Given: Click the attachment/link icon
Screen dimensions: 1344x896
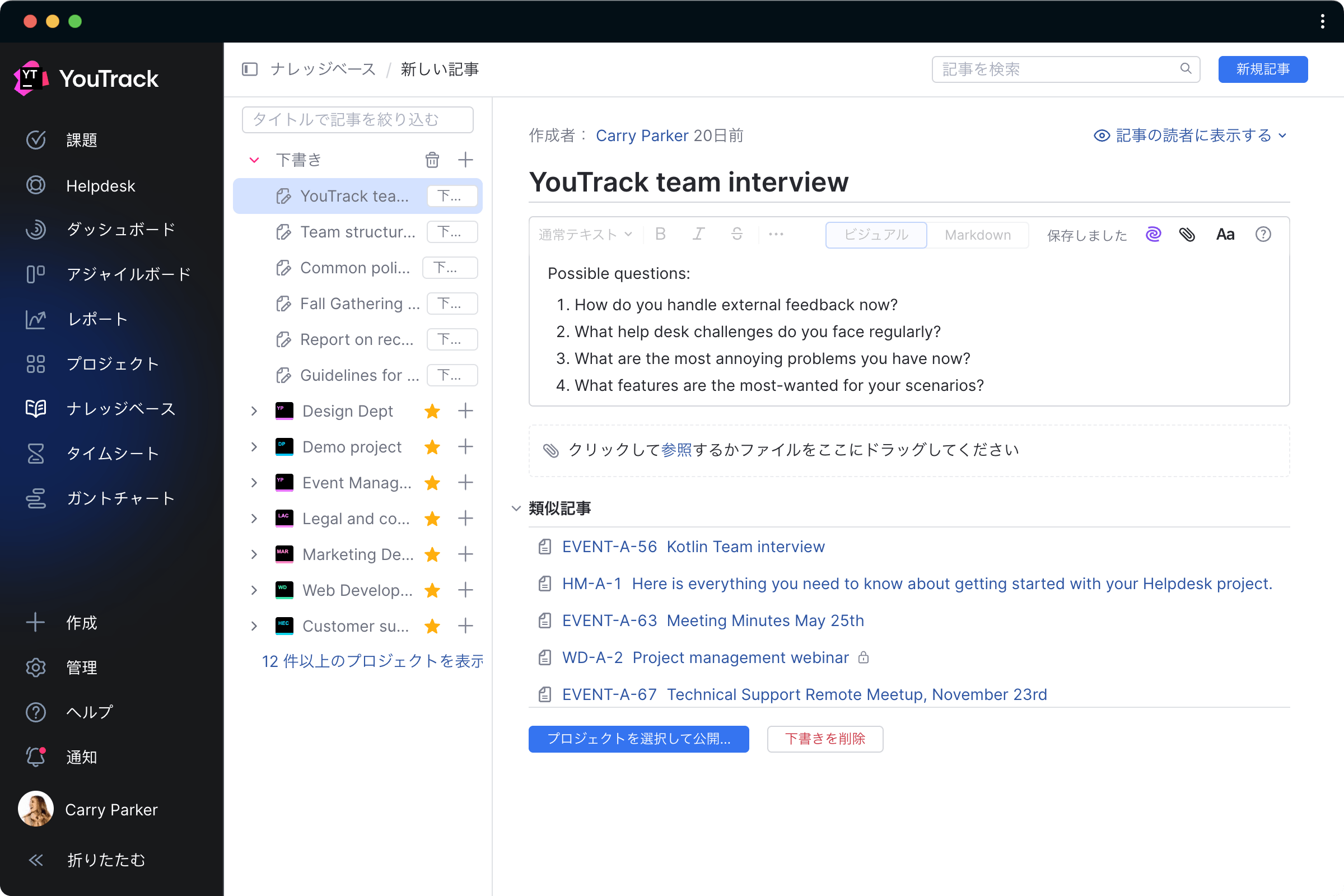Looking at the screenshot, I should (x=1186, y=233).
